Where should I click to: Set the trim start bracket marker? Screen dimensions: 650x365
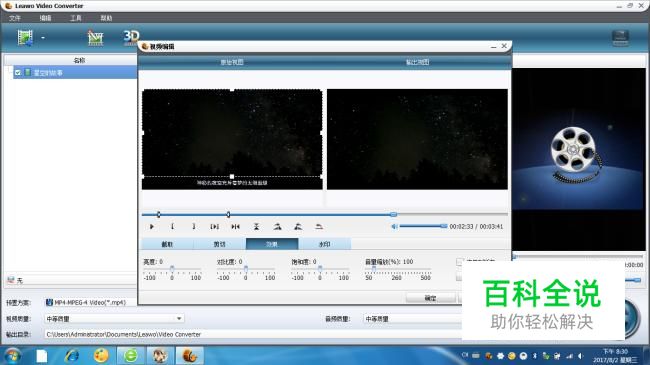(172, 226)
